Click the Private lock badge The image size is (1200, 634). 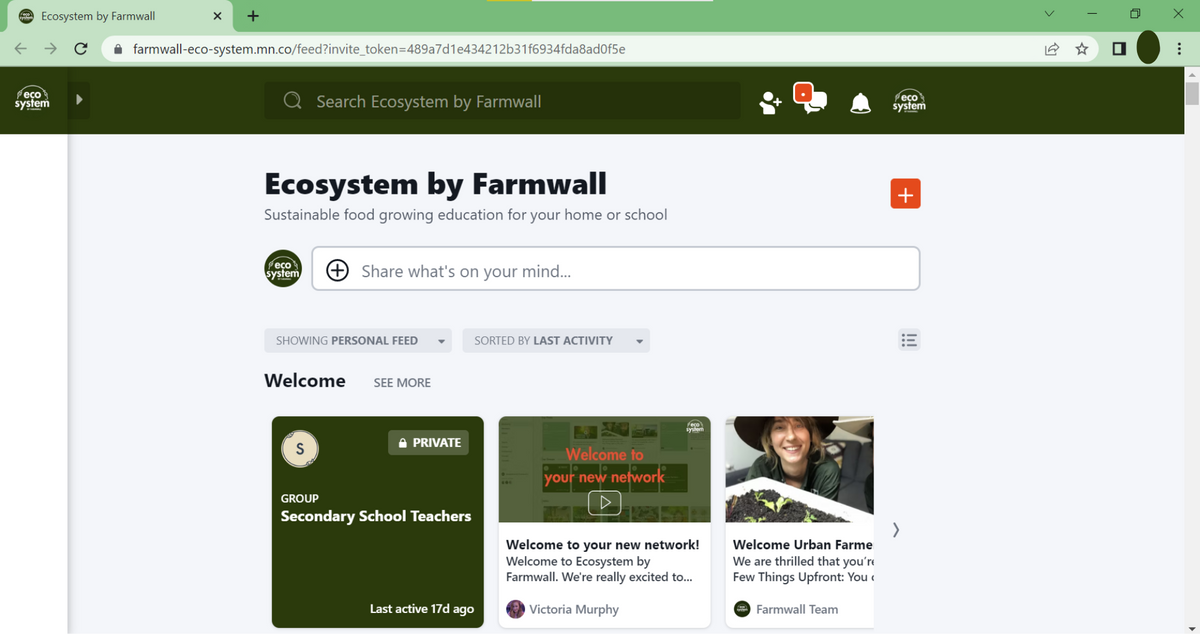coord(429,442)
